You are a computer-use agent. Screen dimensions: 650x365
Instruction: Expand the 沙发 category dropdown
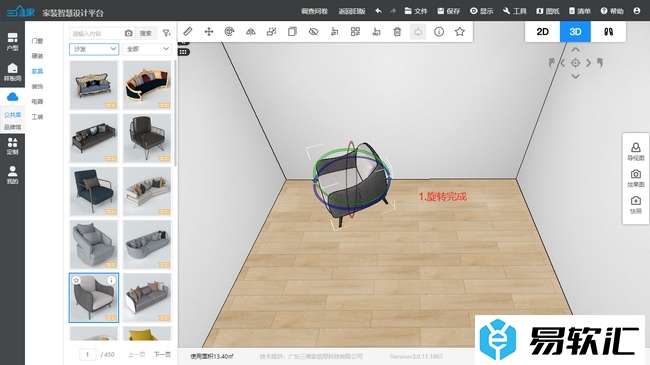point(94,49)
